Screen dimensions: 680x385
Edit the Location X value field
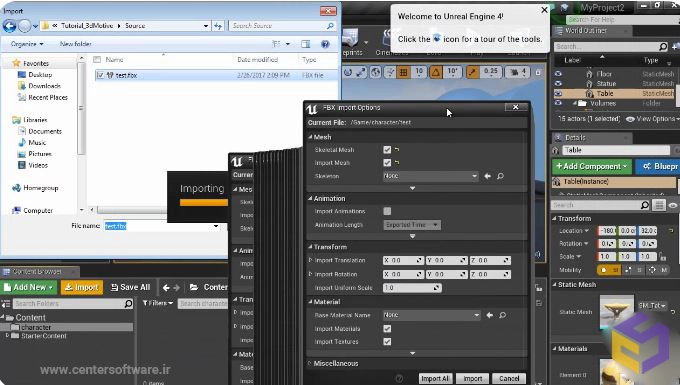pos(607,231)
